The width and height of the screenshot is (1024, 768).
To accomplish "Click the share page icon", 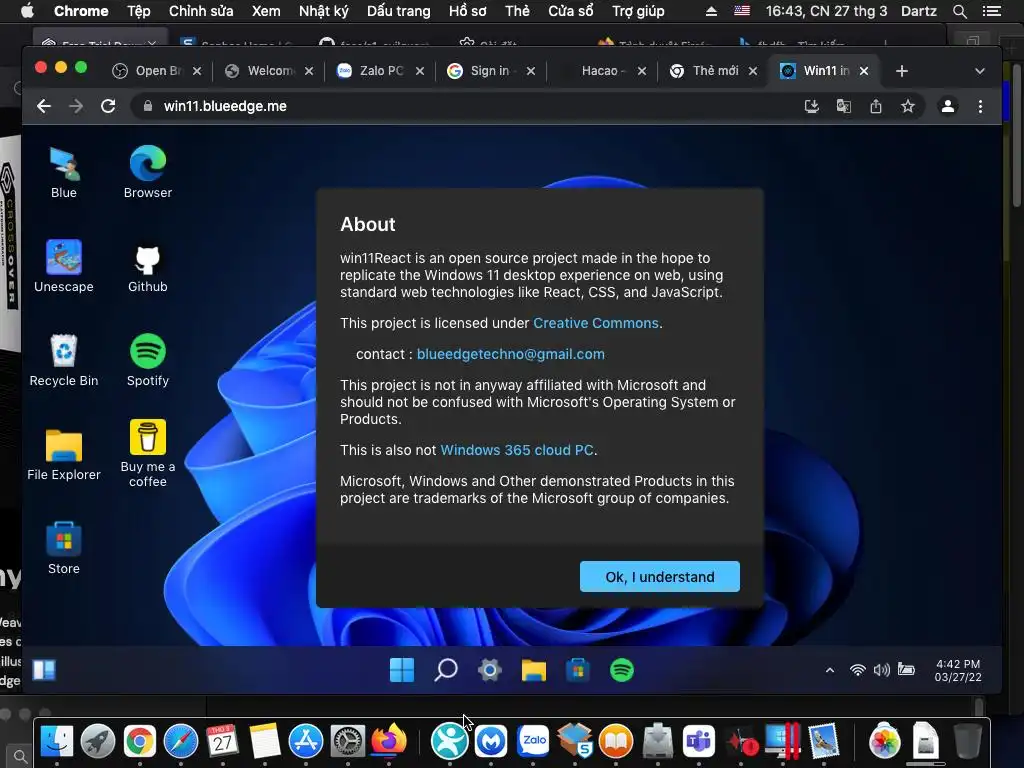I will pyautogui.click(x=876, y=106).
